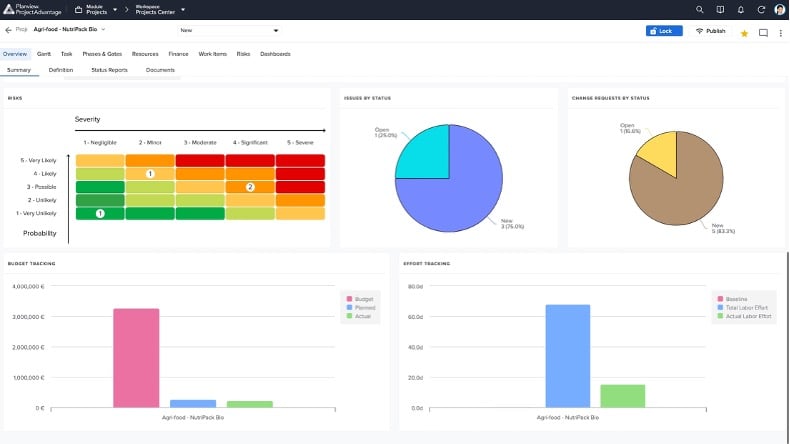Switch to the Gantt tab
The height and width of the screenshot is (444, 790).
(x=44, y=53)
